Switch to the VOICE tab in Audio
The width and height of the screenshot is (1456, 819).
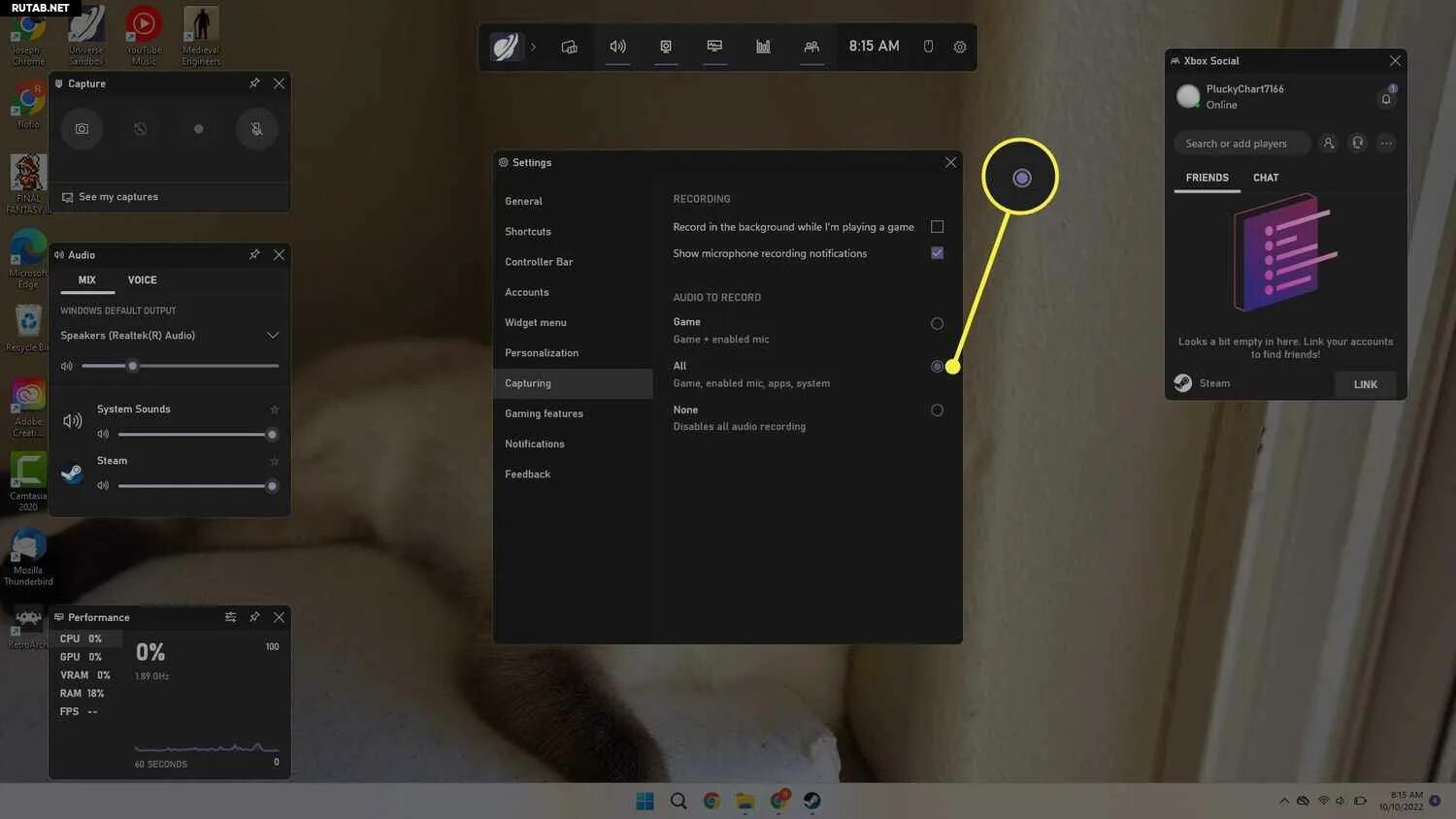pyautogui.click(x=142, y=279)
